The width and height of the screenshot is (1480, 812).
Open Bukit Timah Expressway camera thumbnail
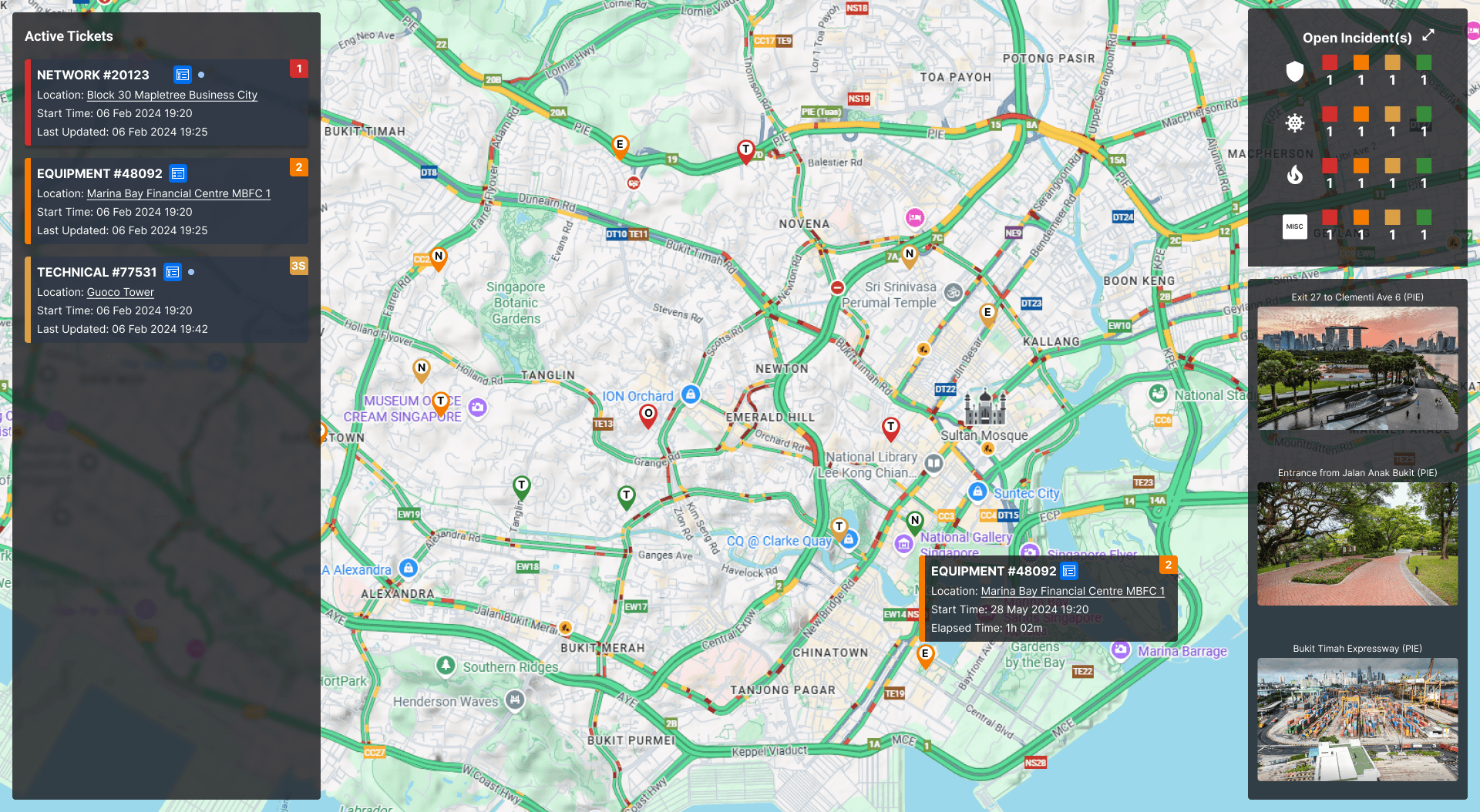pyautogui.click(x=1357, y=719)
